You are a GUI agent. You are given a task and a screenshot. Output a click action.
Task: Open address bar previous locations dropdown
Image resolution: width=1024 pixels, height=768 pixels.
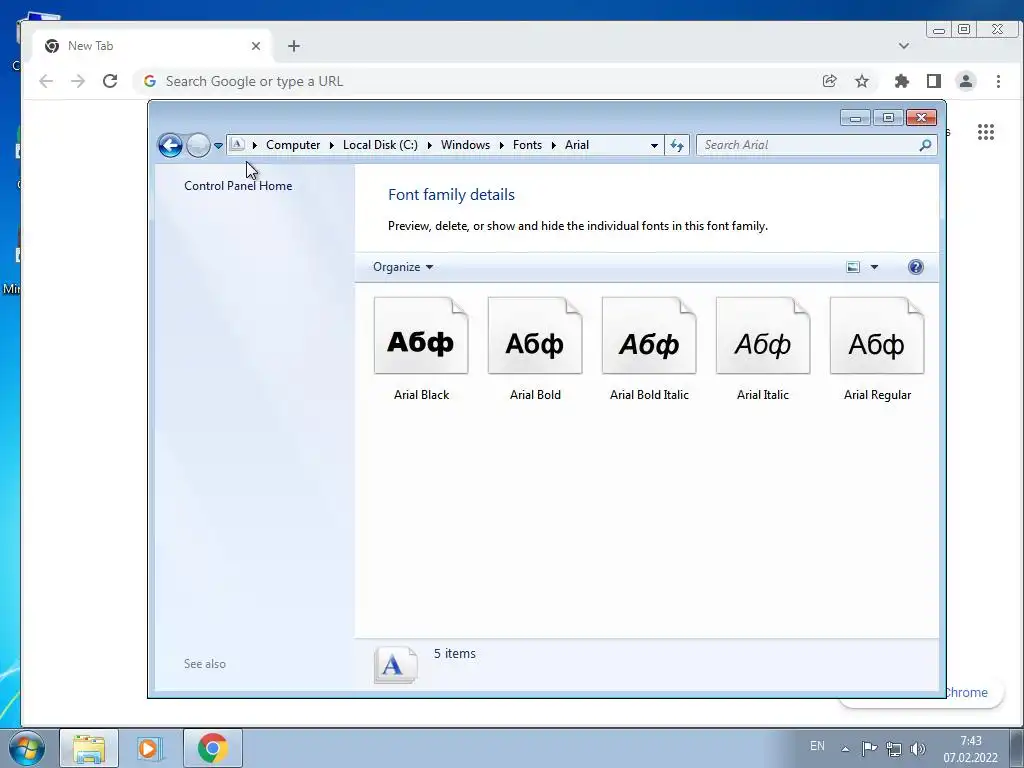(654, 146)
